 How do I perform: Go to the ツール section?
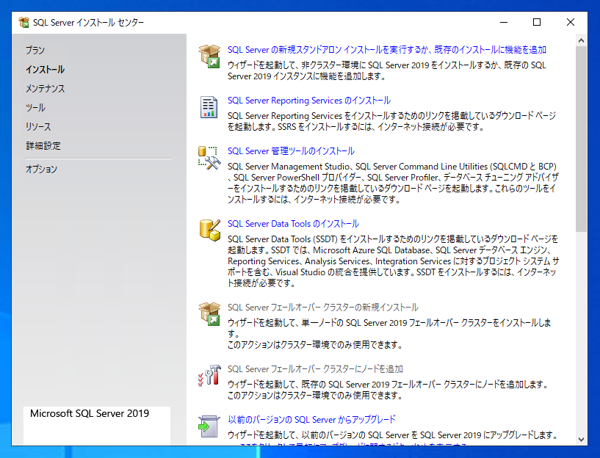[x=36, y=108]
